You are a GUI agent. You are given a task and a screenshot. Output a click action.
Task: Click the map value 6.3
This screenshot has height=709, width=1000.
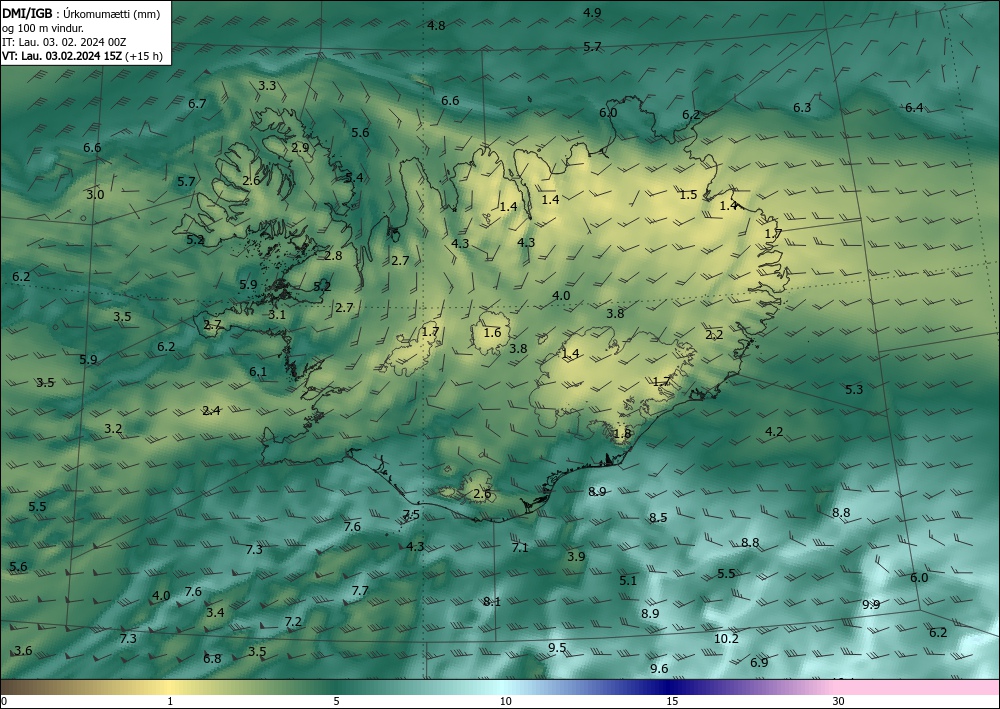coord(802,108)
